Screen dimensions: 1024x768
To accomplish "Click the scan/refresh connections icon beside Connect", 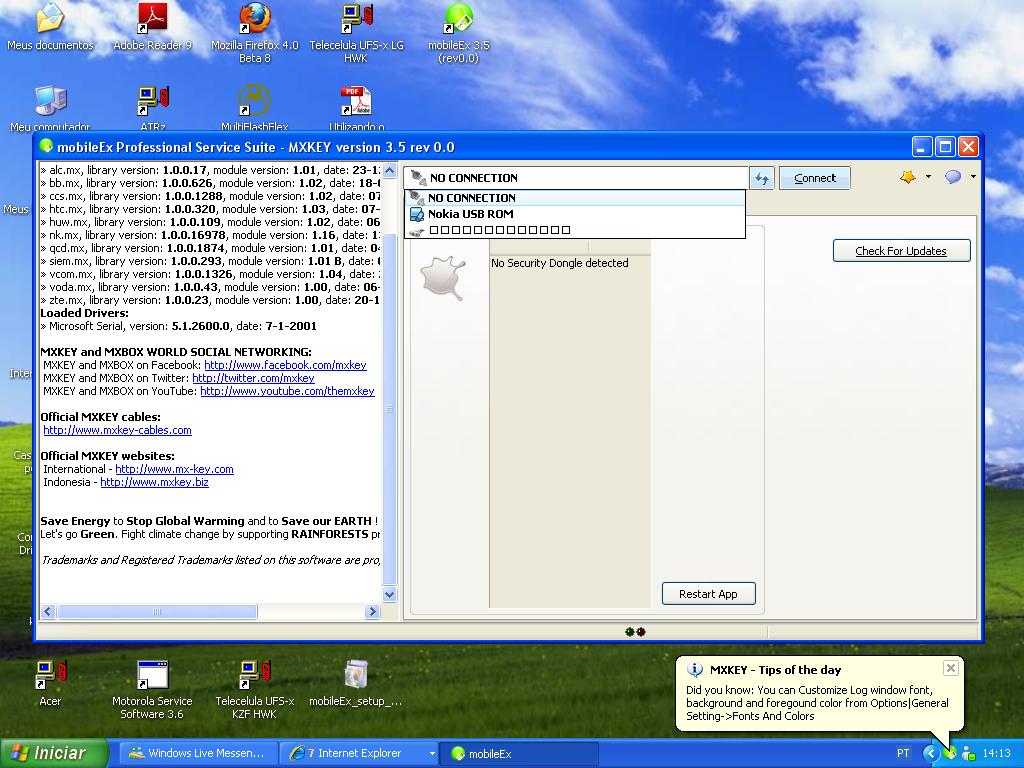I will 761,178.
